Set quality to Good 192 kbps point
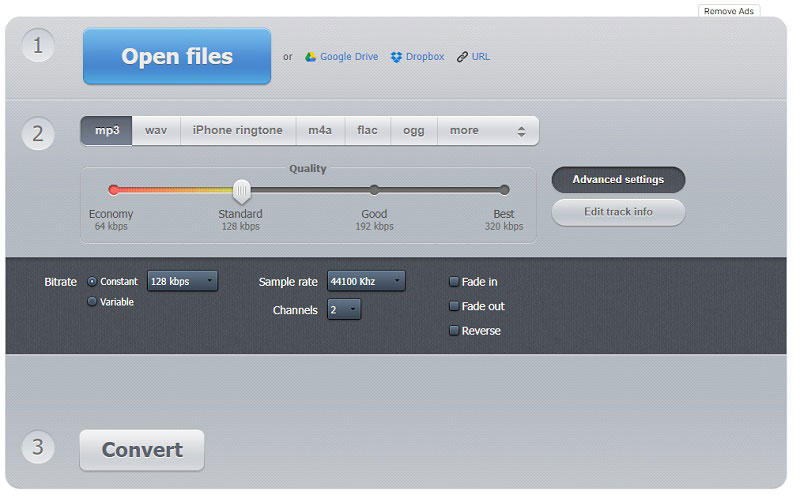The image size is (800, 502). coord(374,190)
